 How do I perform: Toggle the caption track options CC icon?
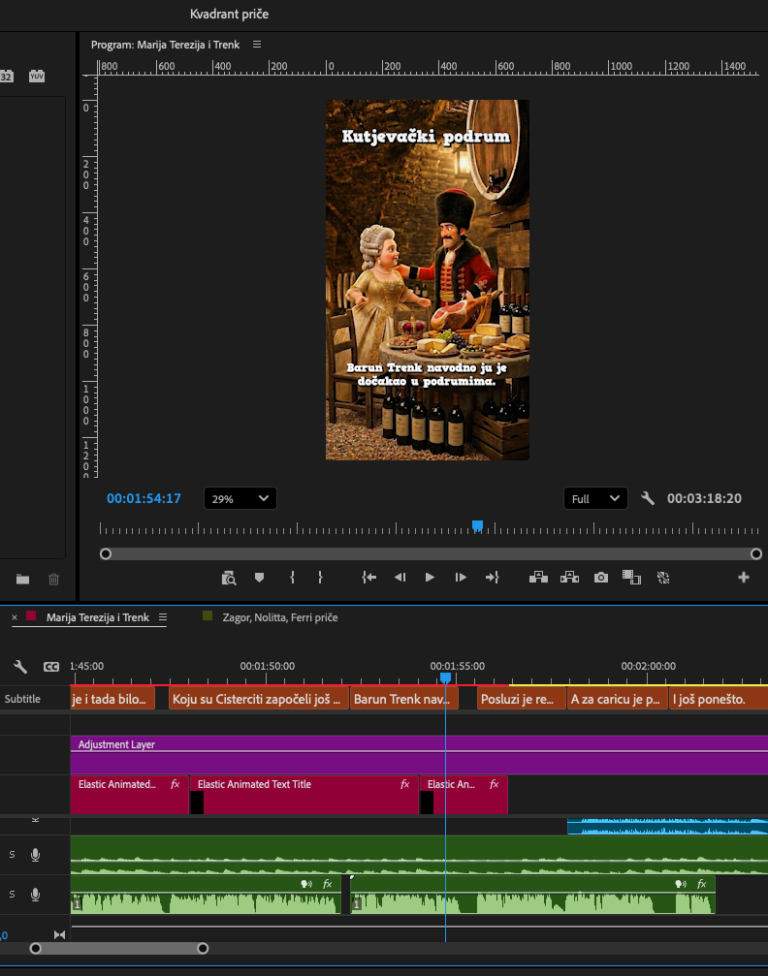pos(51,667)
